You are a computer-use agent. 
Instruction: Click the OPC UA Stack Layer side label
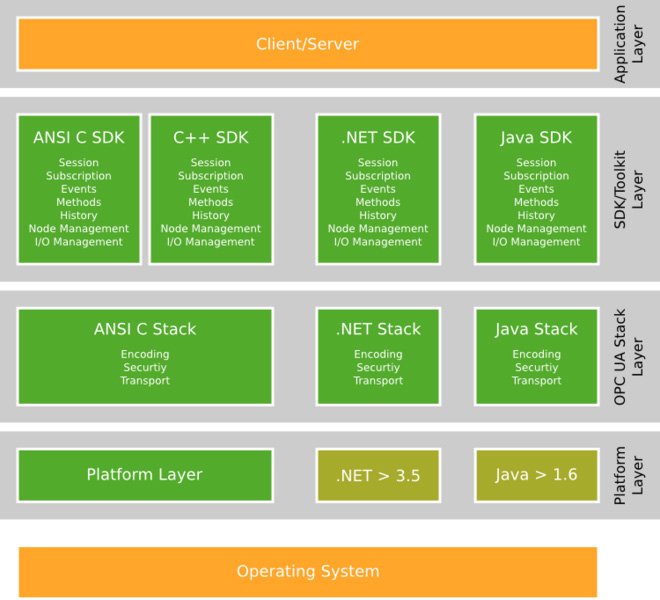[628, 357]
